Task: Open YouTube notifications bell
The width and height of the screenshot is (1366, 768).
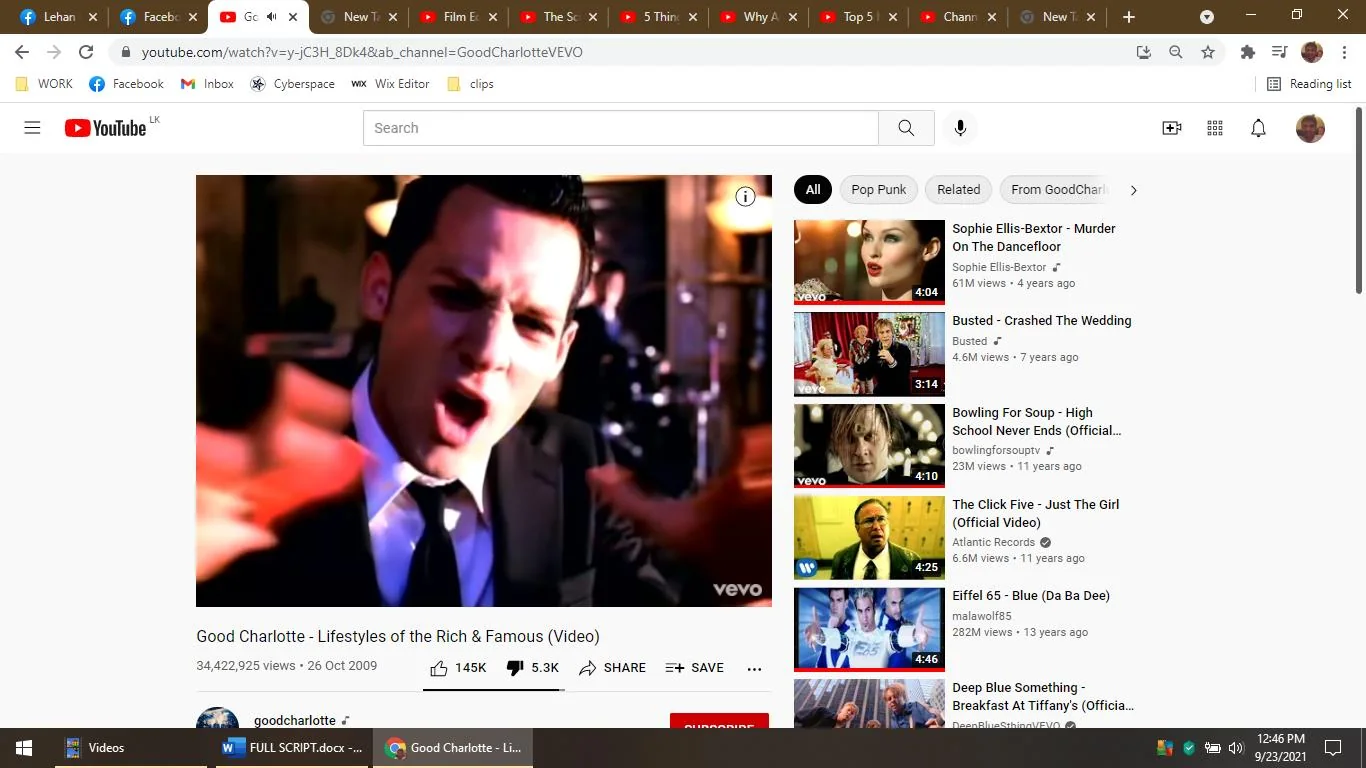Action: point(1258,128)
